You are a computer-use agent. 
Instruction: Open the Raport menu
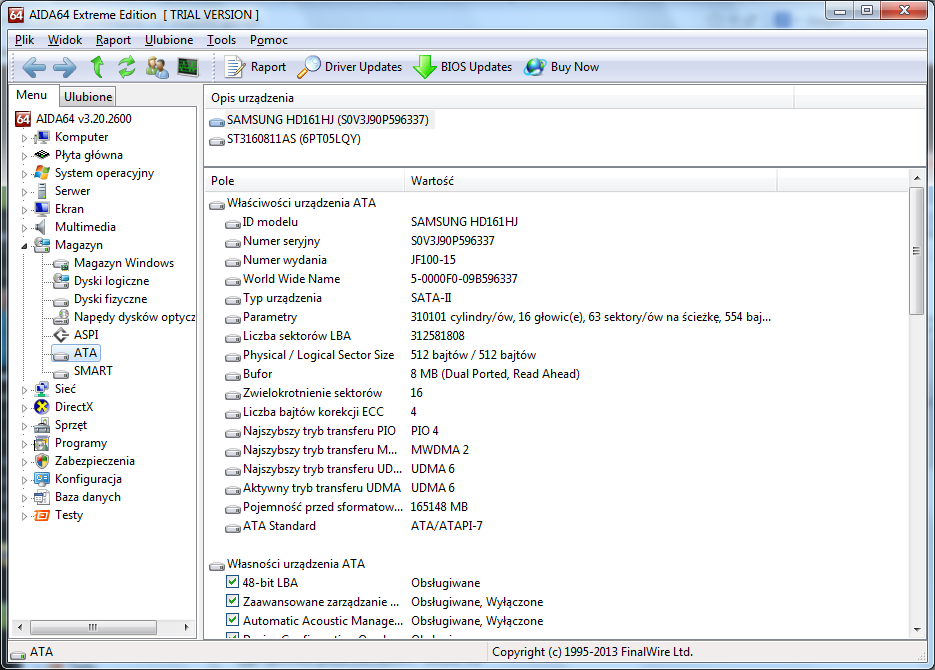coord(113,40)
